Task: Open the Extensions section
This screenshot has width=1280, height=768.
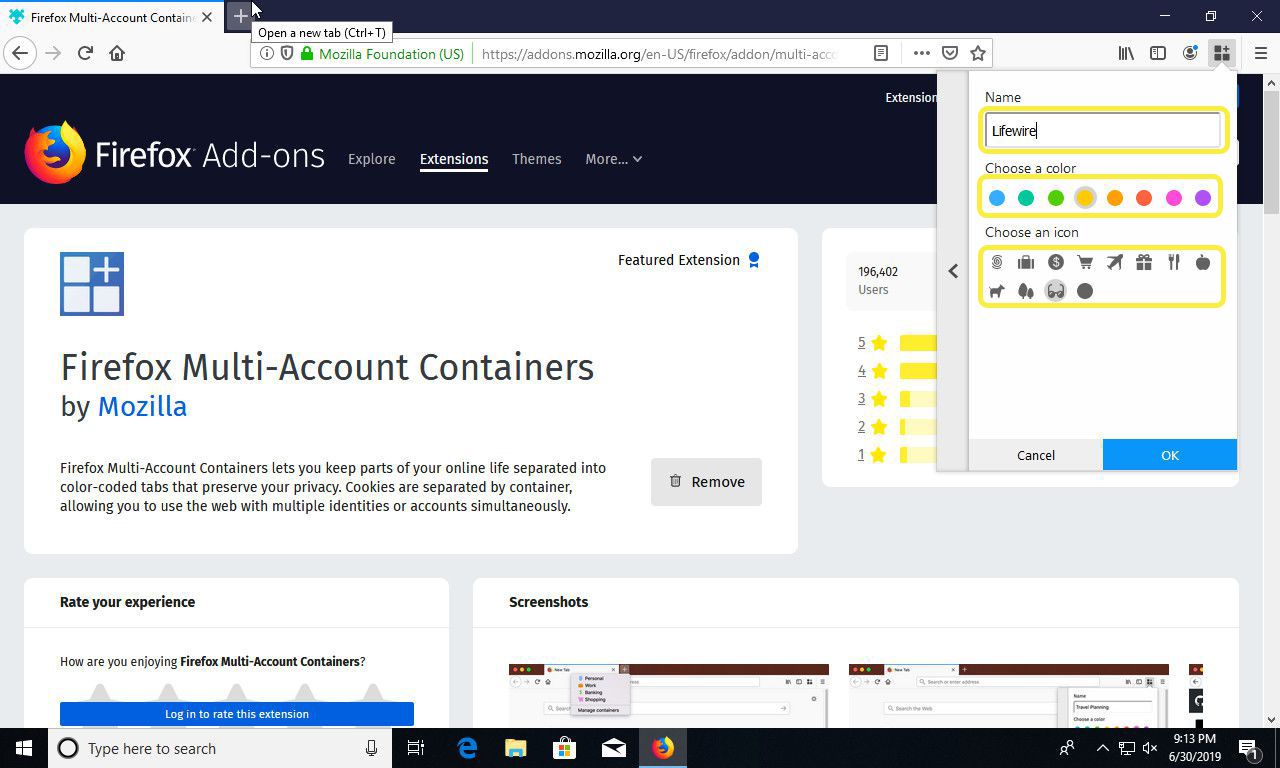Action: (x=454, y=159)
